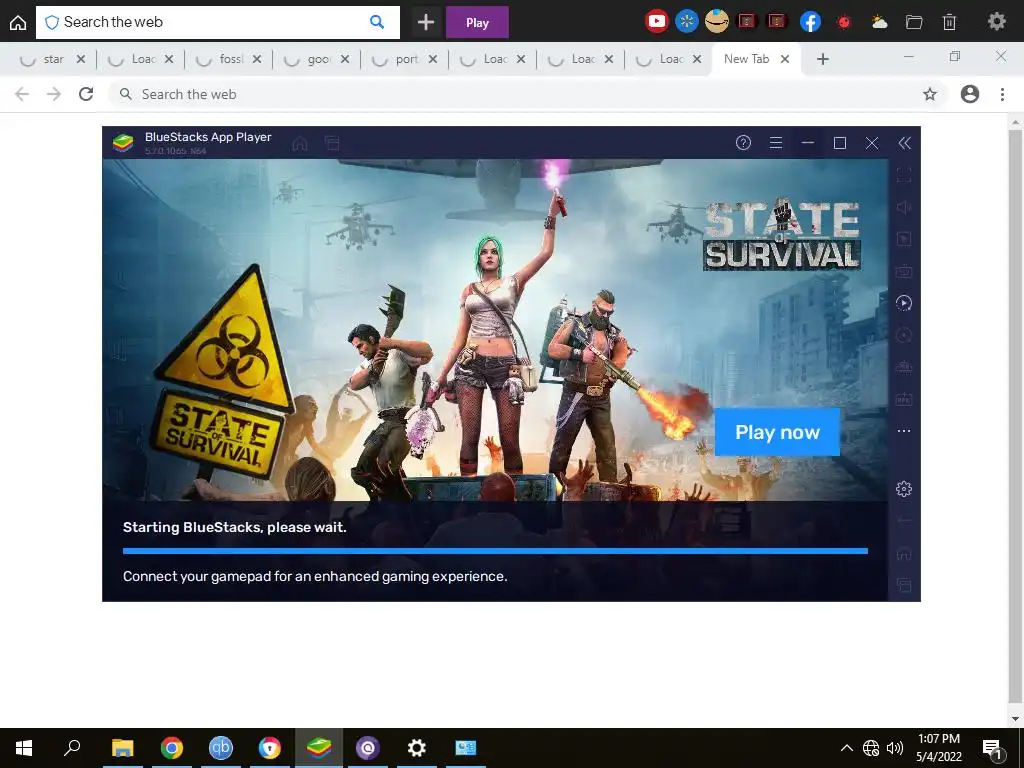Open Windows Settings gear from the taskbar
The image size is (1024, 768).
tap(417, 748)
